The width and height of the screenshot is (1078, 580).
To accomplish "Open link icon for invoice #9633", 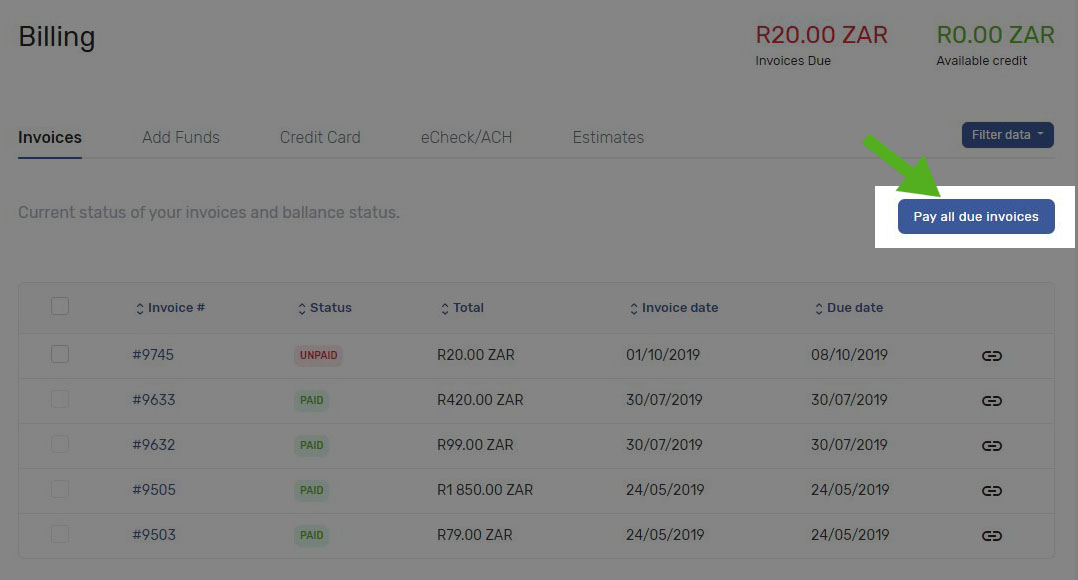I will 991,401.
